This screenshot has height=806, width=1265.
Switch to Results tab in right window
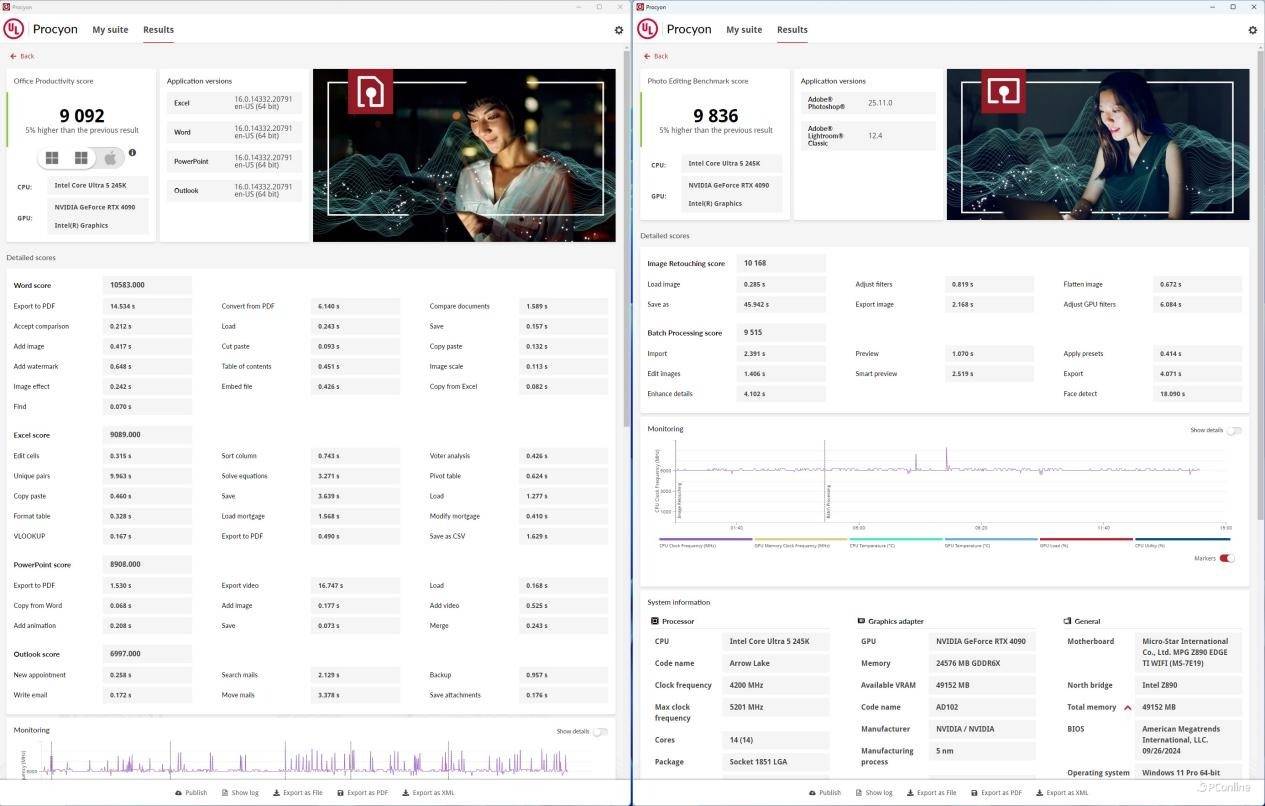coord(792,30)
